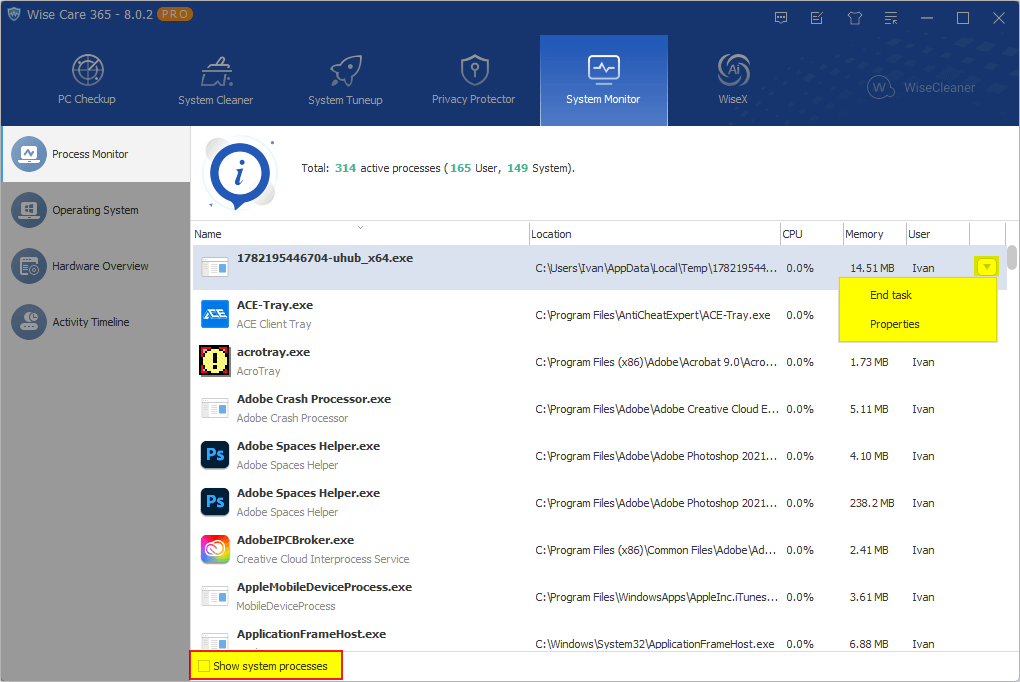
Task: Click the acrotray.exe warning icon
Action: click(x=215, y=361)
